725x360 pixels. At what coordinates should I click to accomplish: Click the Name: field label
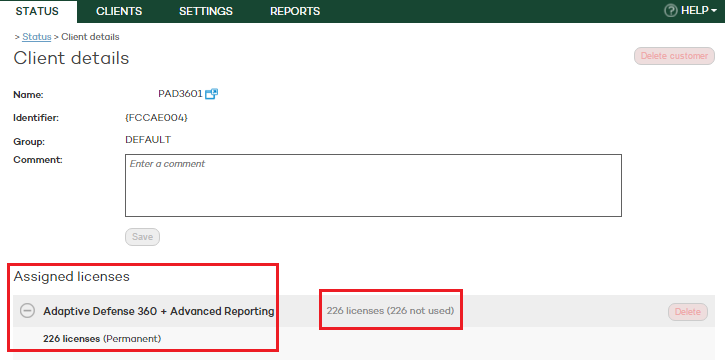click(28, 95)
